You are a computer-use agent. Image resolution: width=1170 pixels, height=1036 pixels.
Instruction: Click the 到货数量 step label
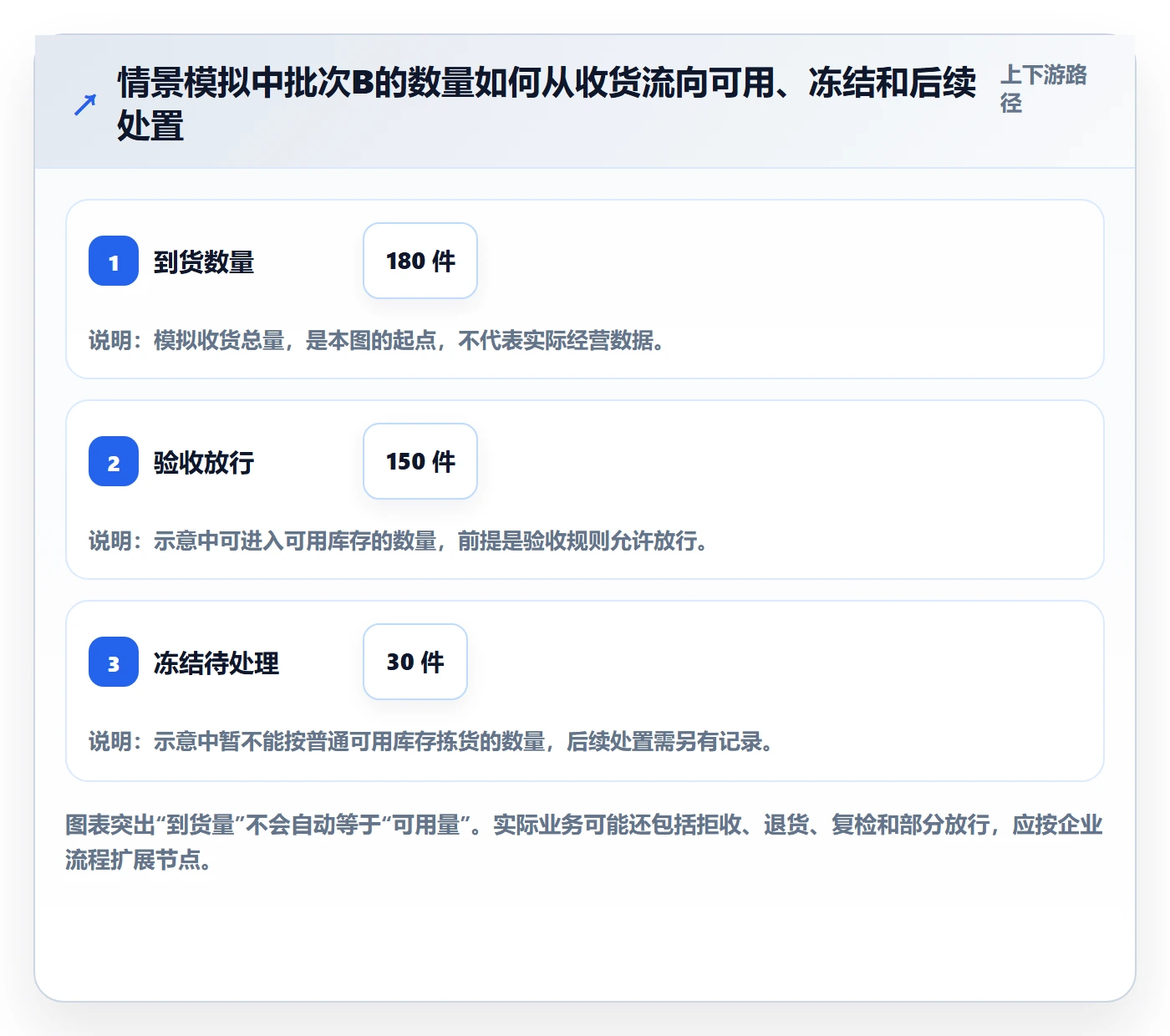[x=204, y=262]
